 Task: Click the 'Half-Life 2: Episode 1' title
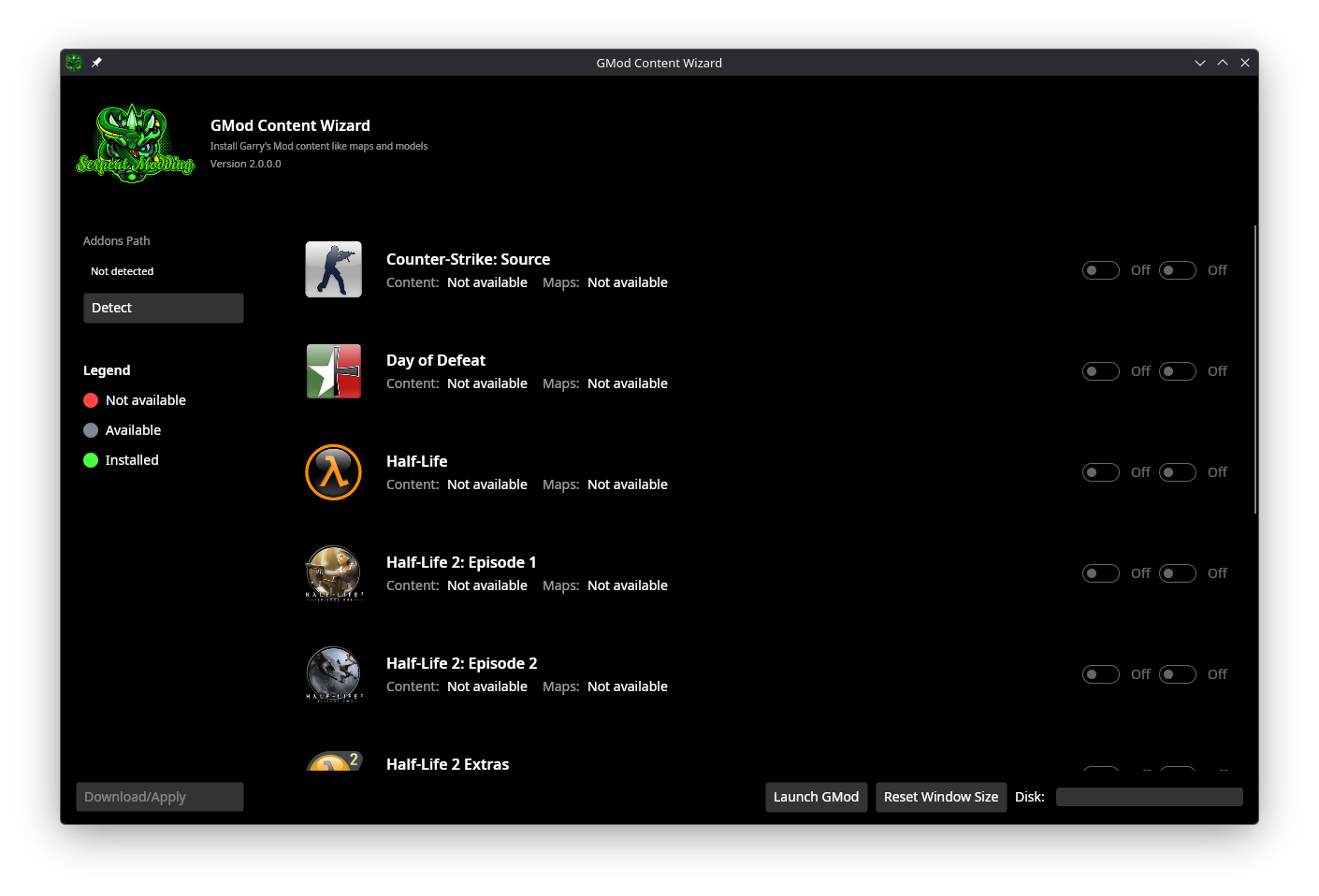[x=461, y=562]
